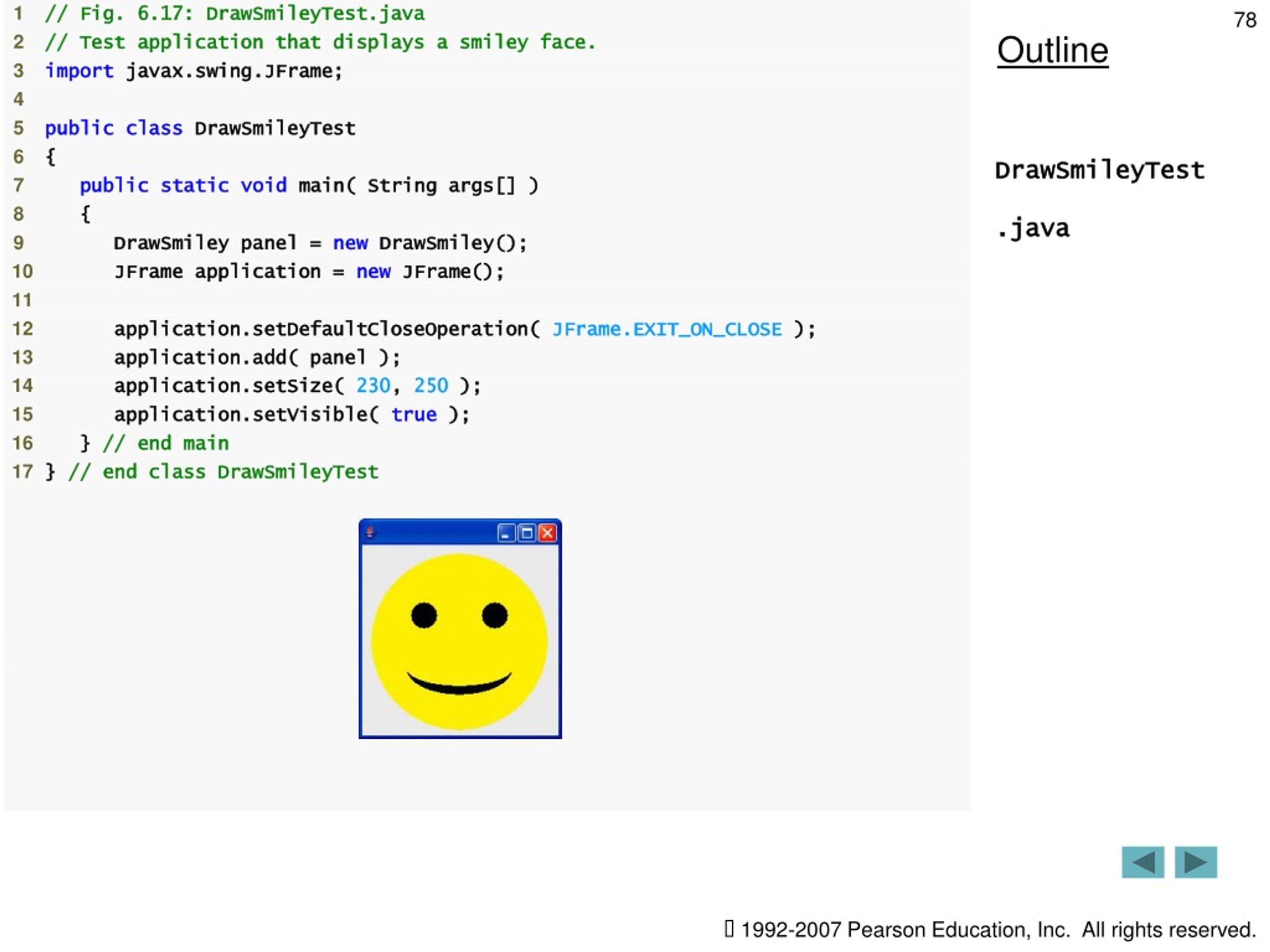The height and width of the screenshot is (952, 1270).
Task: Click the Outline heading link
Action: [1052, 51]
